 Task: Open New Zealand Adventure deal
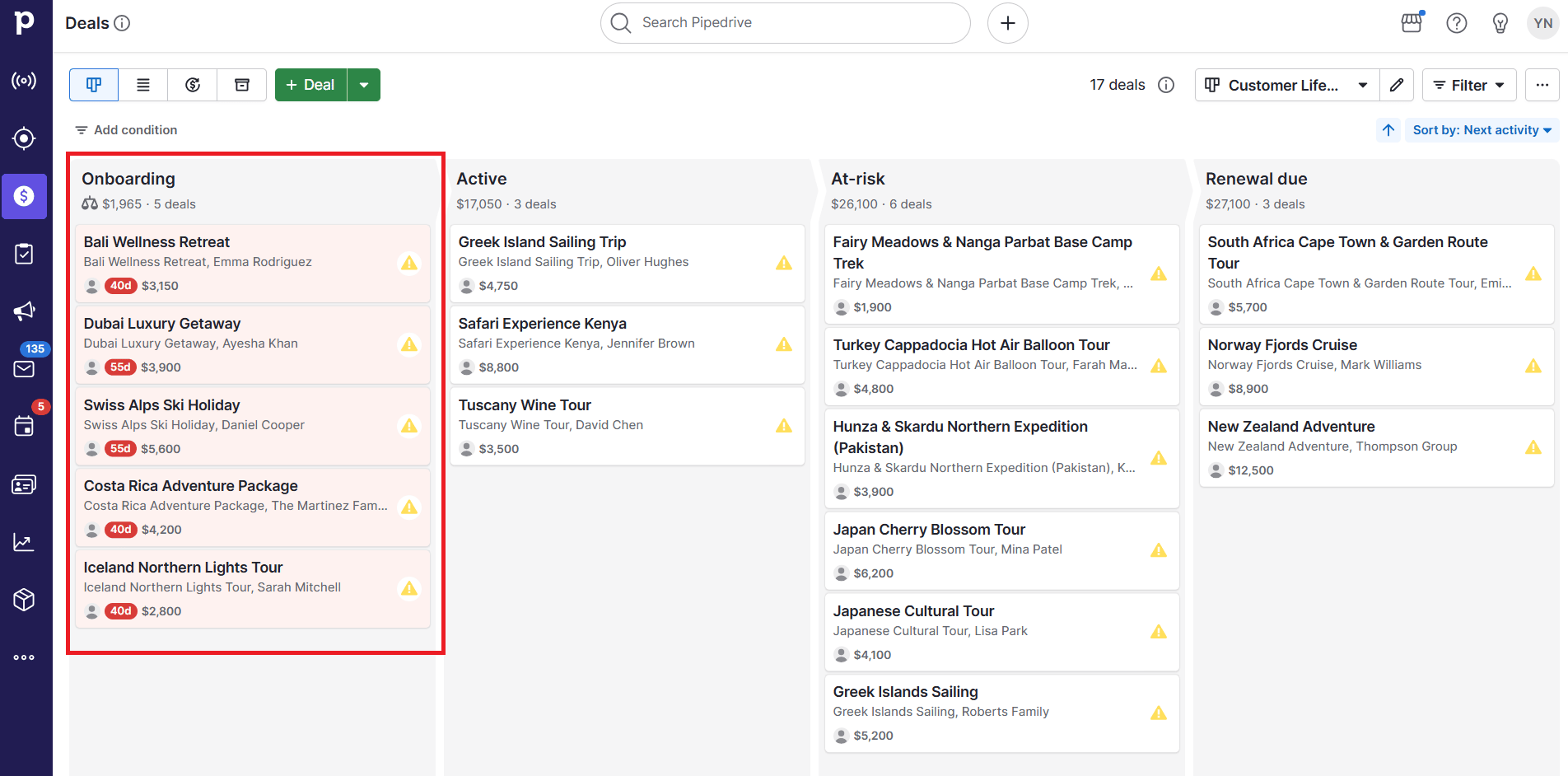[1377, 448]
